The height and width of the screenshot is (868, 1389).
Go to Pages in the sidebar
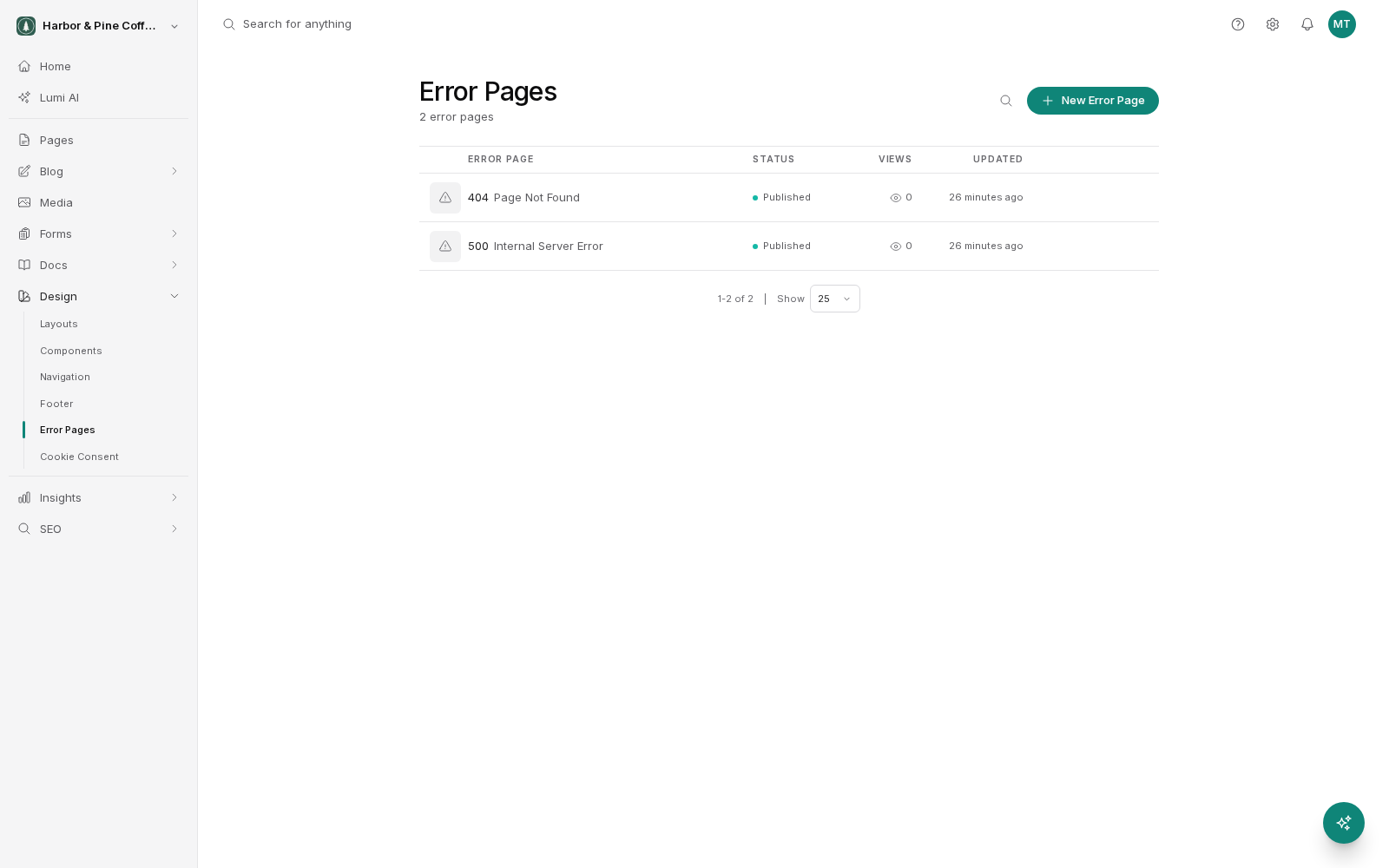pos(98,140)
